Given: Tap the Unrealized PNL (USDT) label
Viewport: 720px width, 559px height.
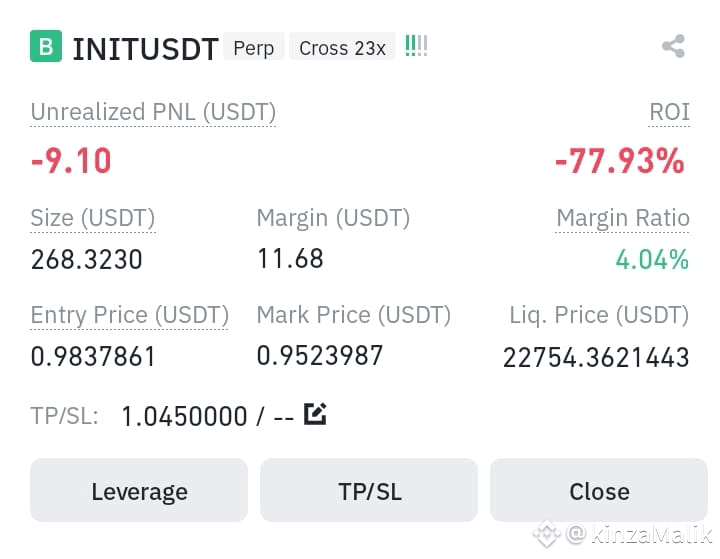Looking at the screenshot, I should pyautogui.click(x=153, y=112).
